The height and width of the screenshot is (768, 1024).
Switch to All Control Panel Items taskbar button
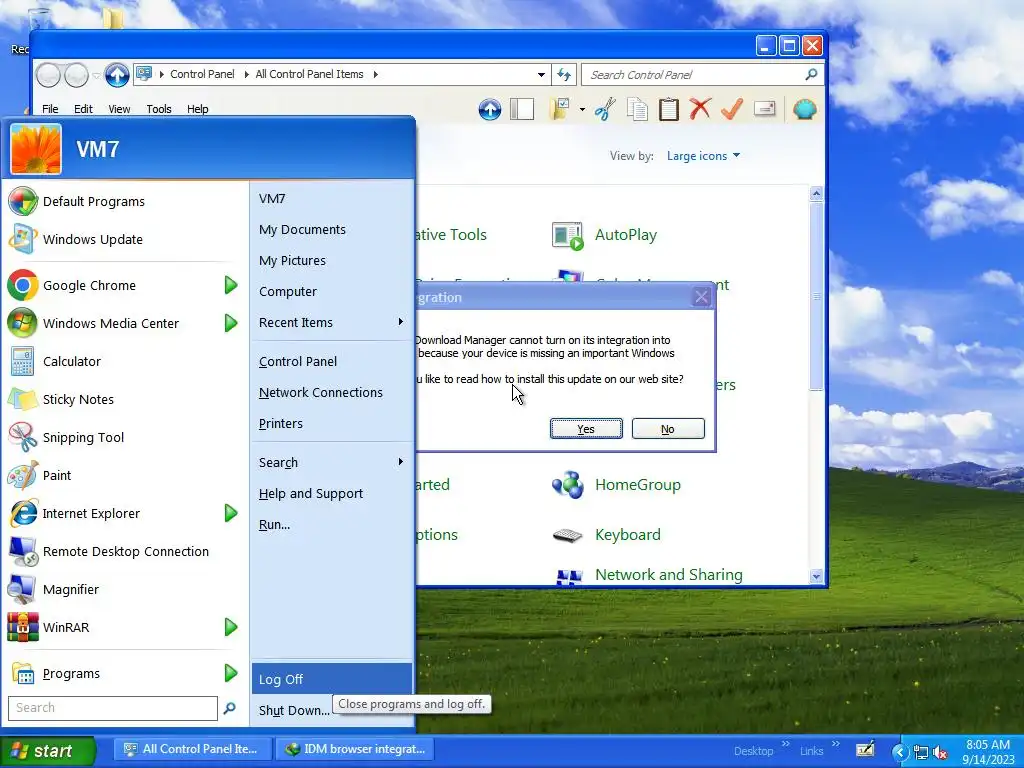coord(192,750)
